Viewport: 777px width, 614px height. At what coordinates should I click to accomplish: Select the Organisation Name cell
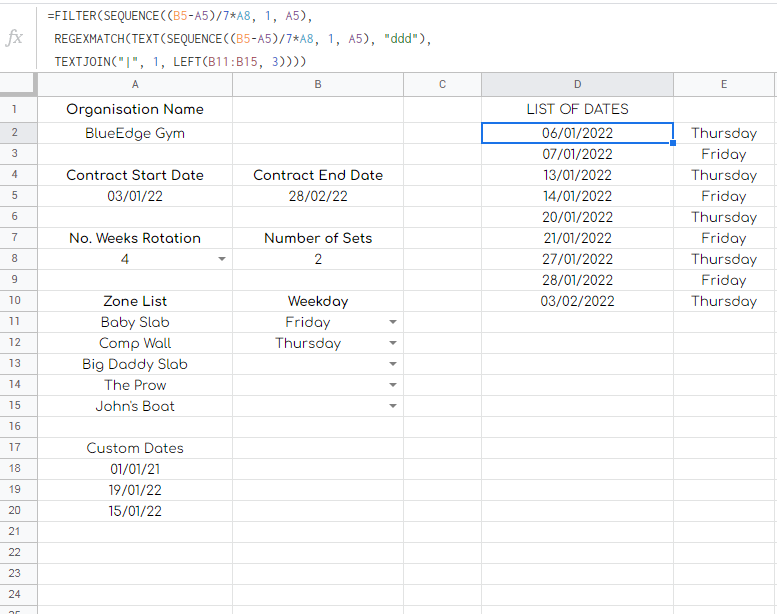pyautogui.click(x=135, y=109)
